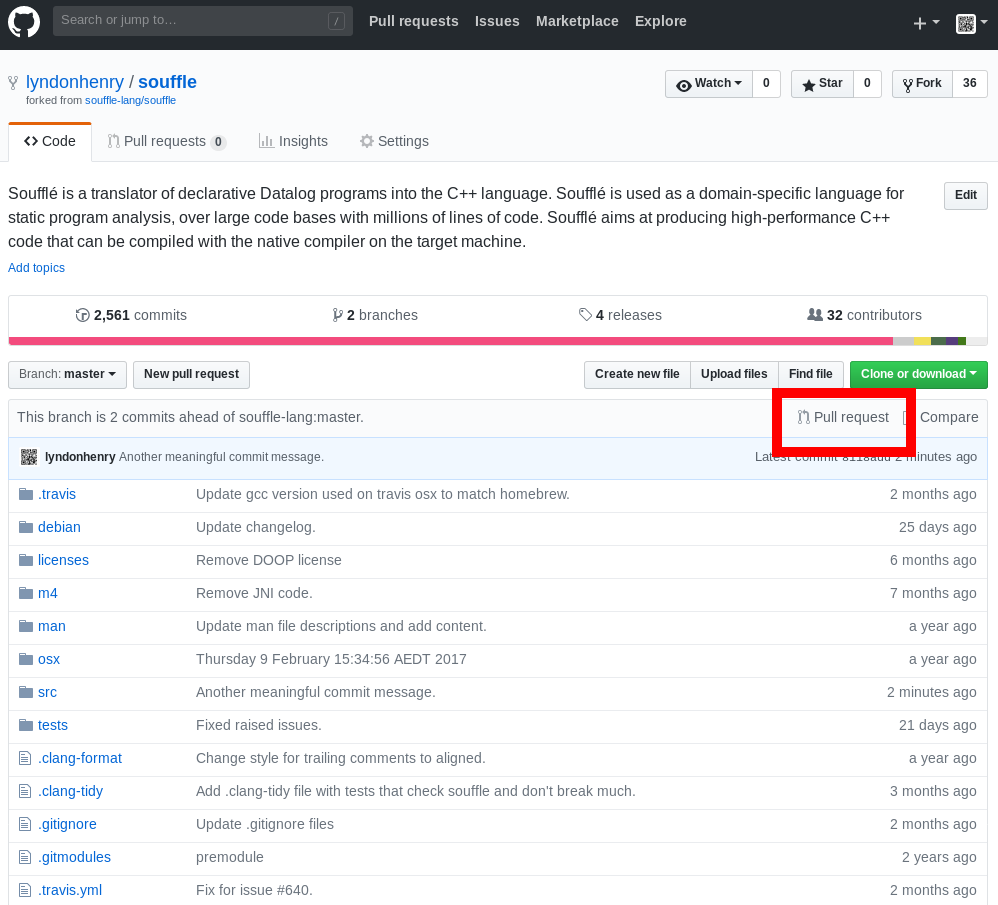Star the repository
Image resolution: width=998 pixels, height=905 pixels.
822,83
